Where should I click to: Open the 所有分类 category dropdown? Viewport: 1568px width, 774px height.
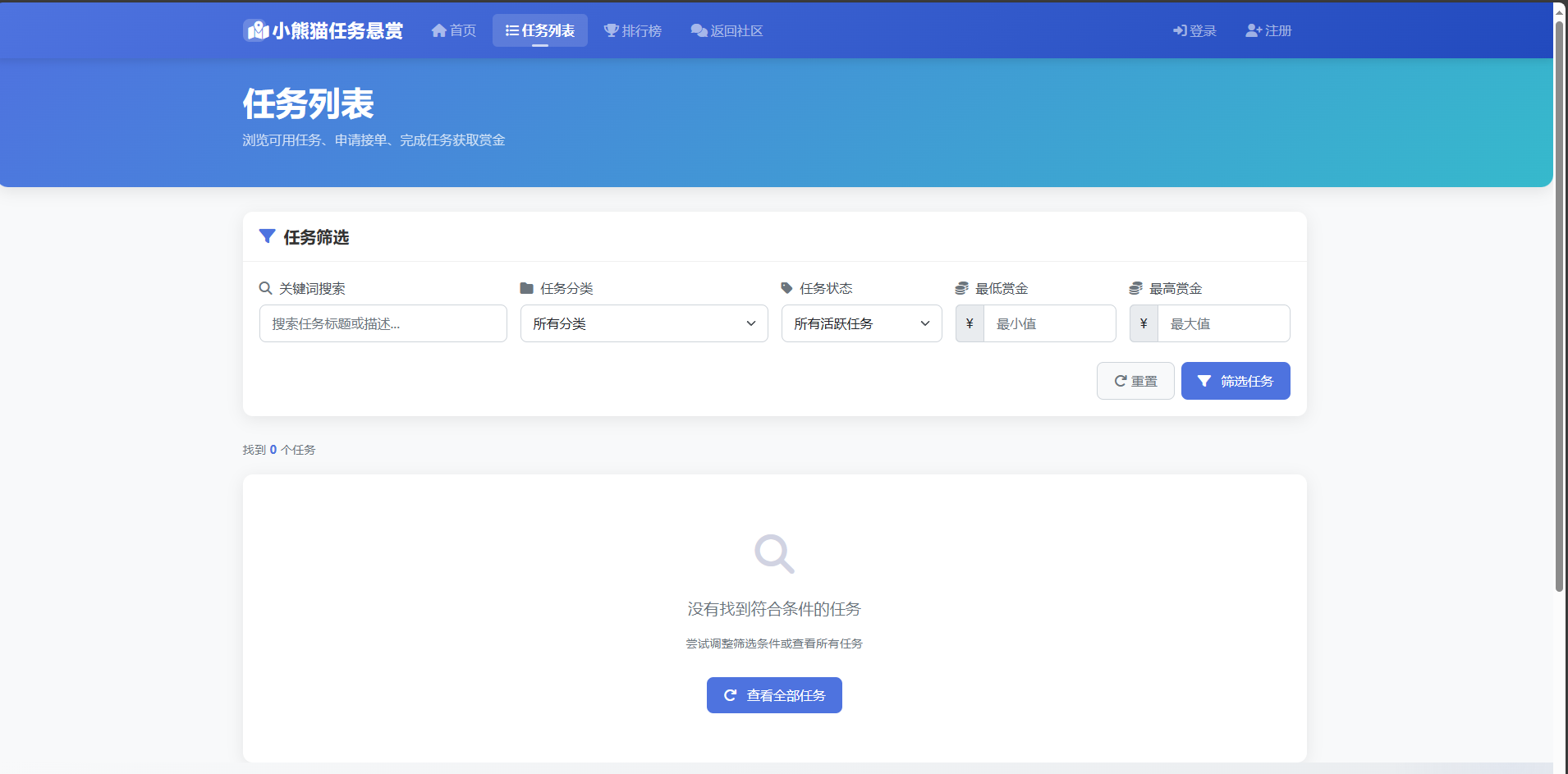click(644, 323)
